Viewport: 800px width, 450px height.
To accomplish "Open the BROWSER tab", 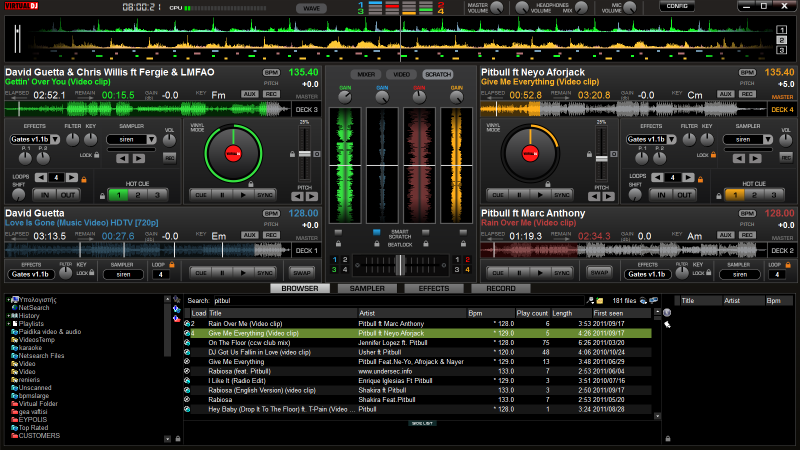I will point(299,288).
